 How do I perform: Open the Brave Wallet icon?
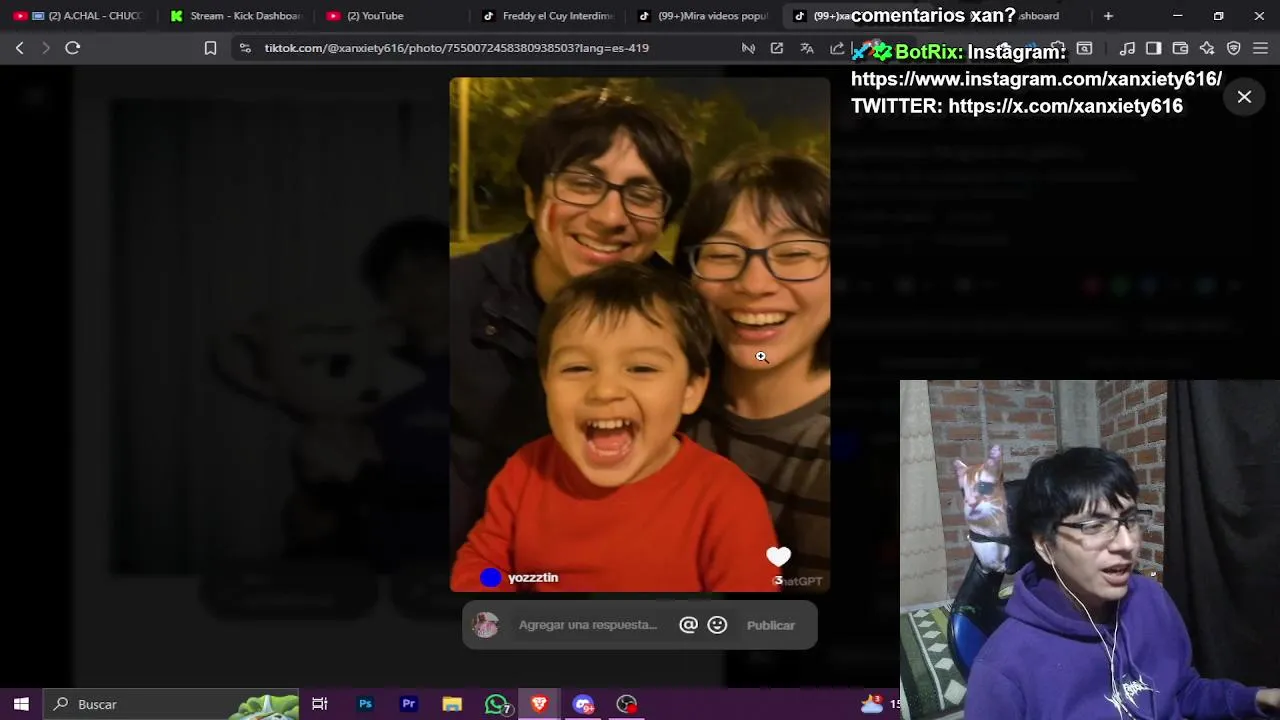[x=1180, y=48]
